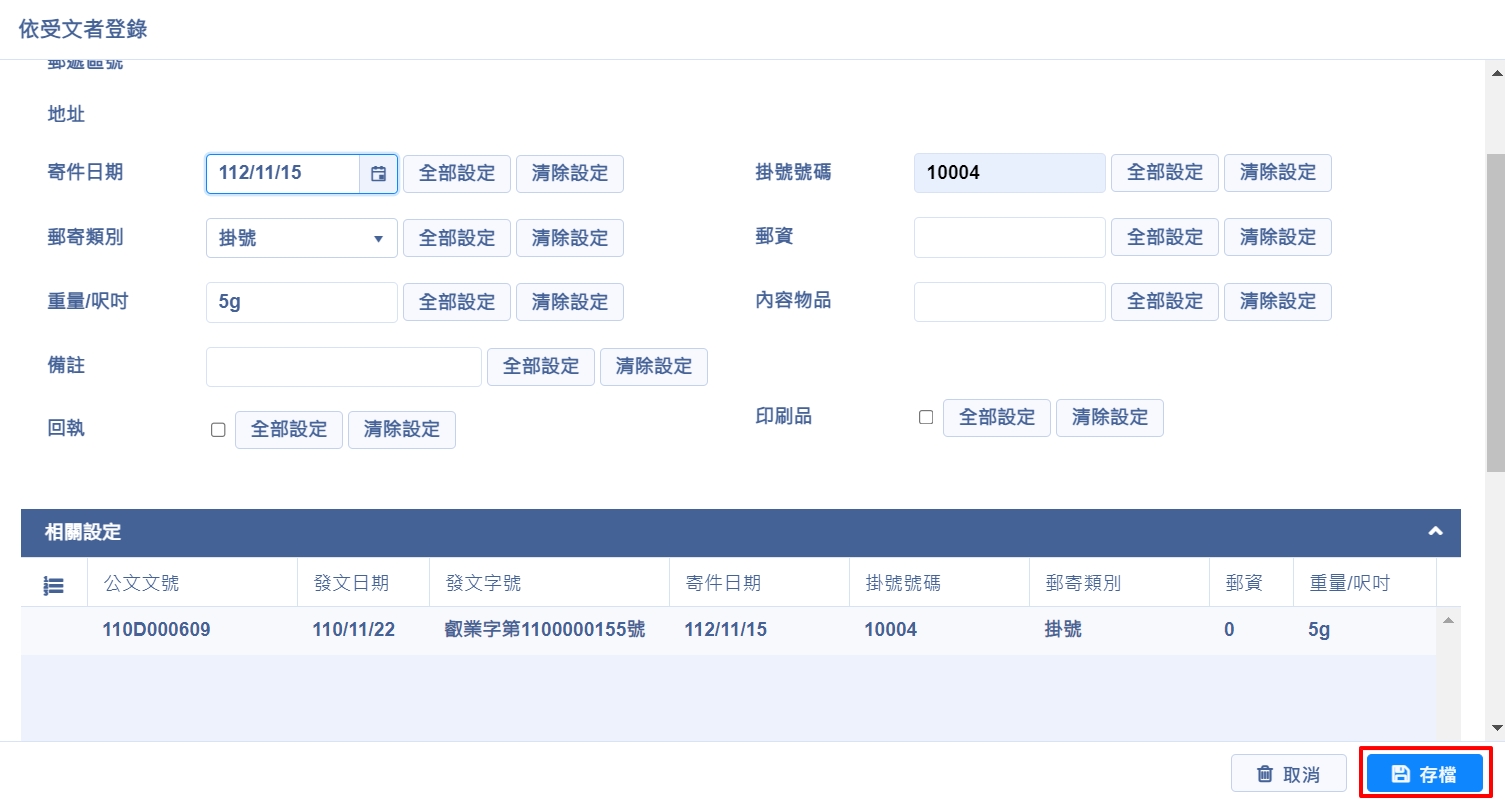Viewport: 1505px width, 800px height.
Task: Select table row 110D000609
Action: pyautogui.click(x=156, y=631)
